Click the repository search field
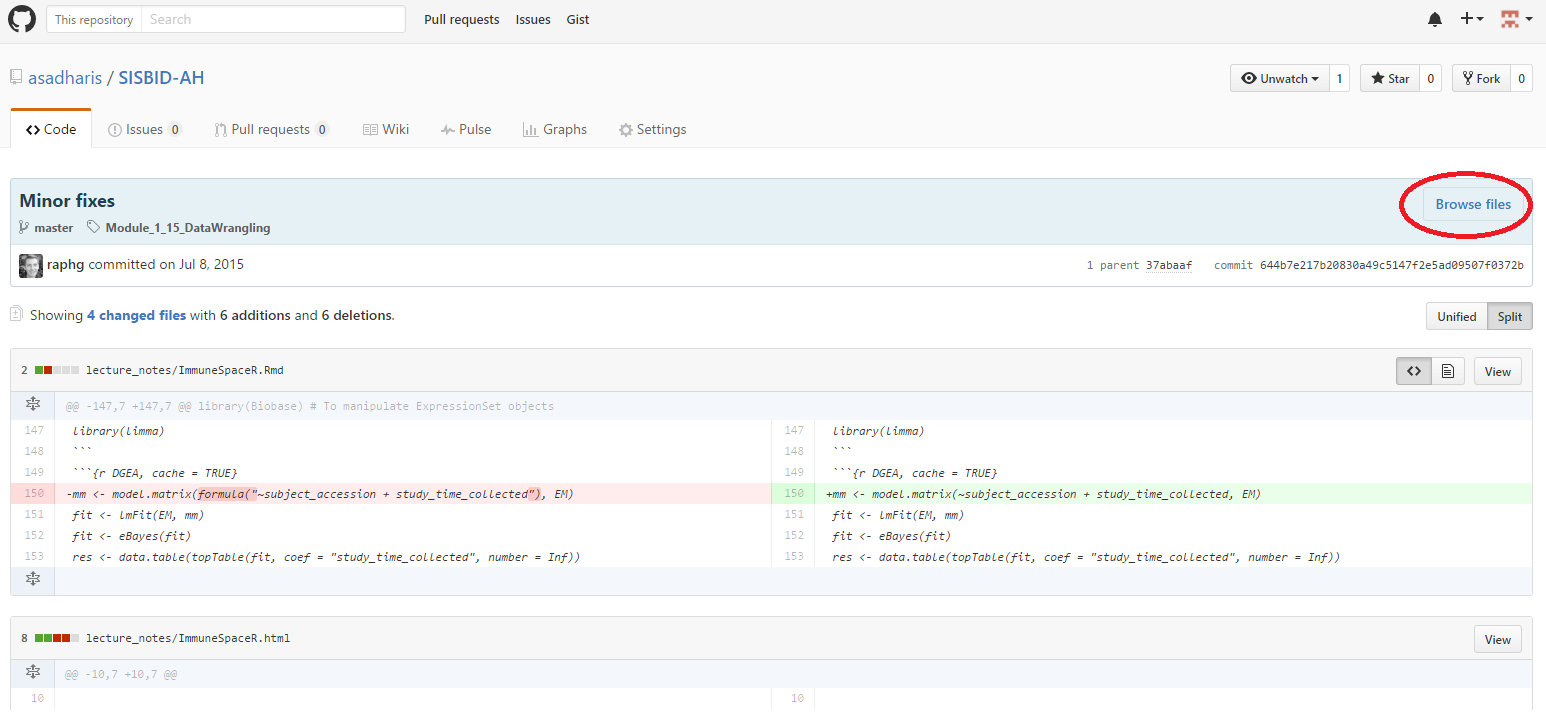The image size is (1546, 724). point(273,19)
